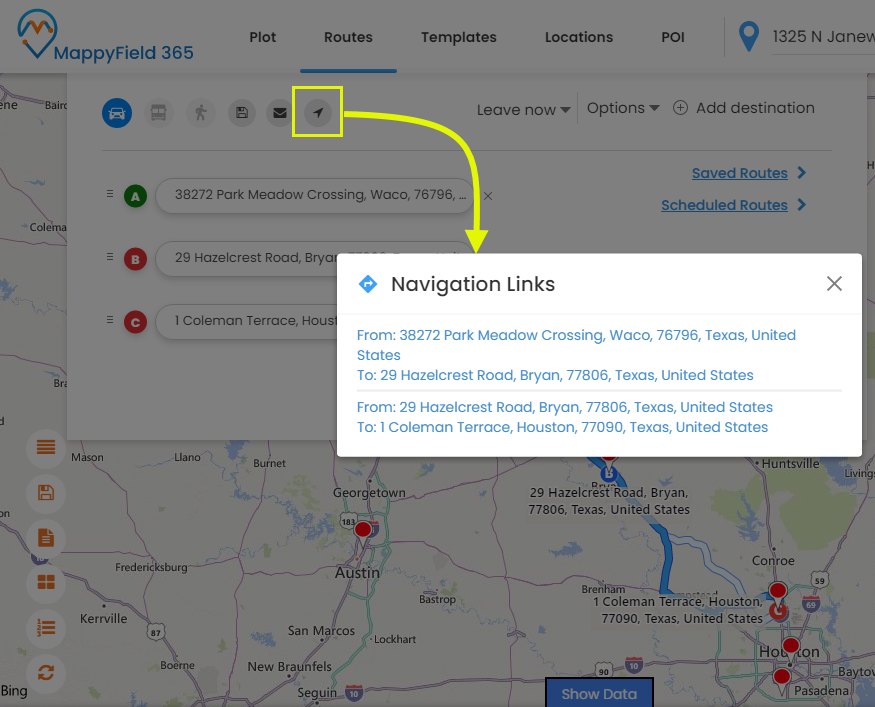Open the save panel in the sidebar
875x707 pixels.
(x=45, y=493)
